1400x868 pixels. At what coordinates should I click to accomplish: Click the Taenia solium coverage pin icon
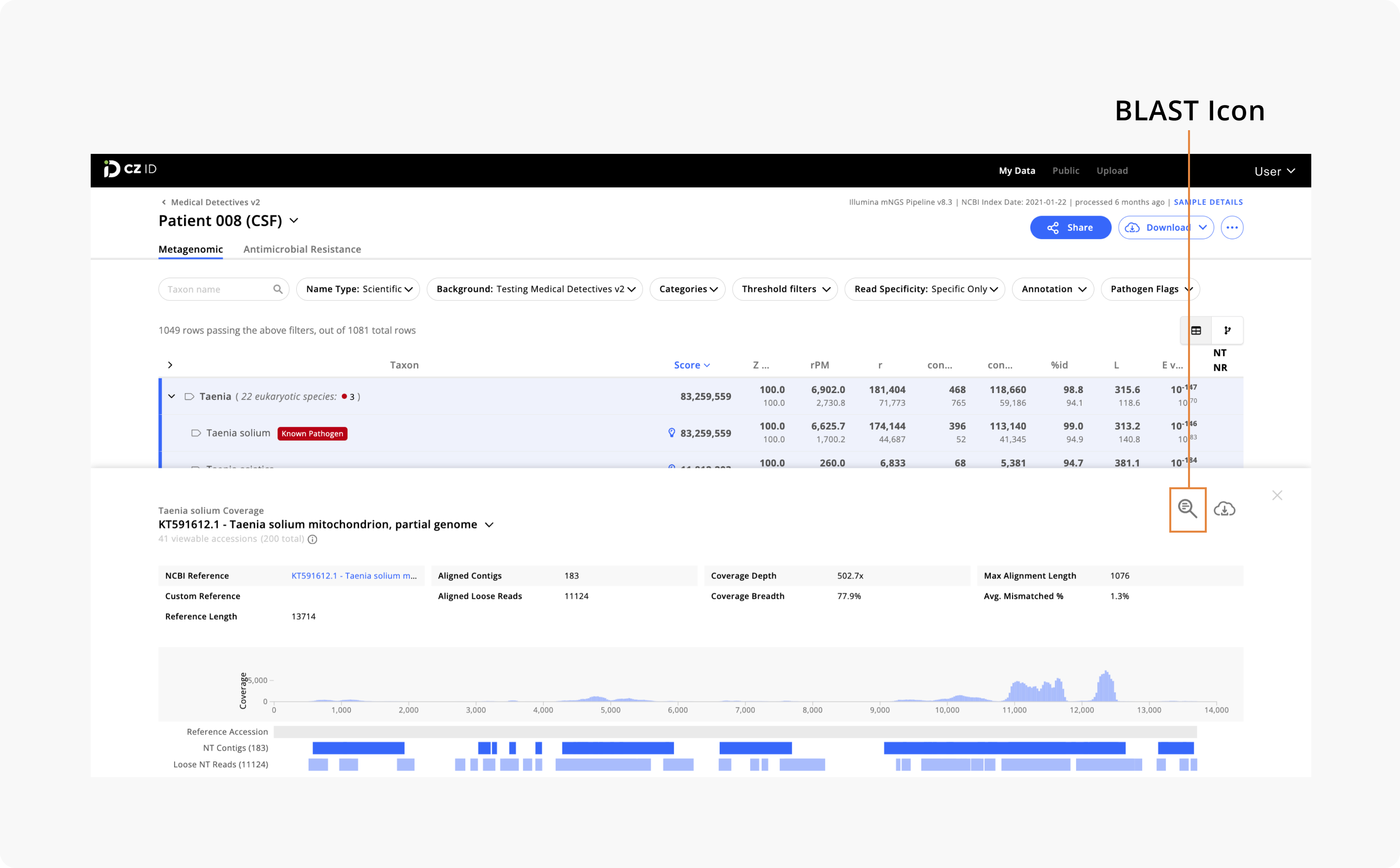[671, 433]
